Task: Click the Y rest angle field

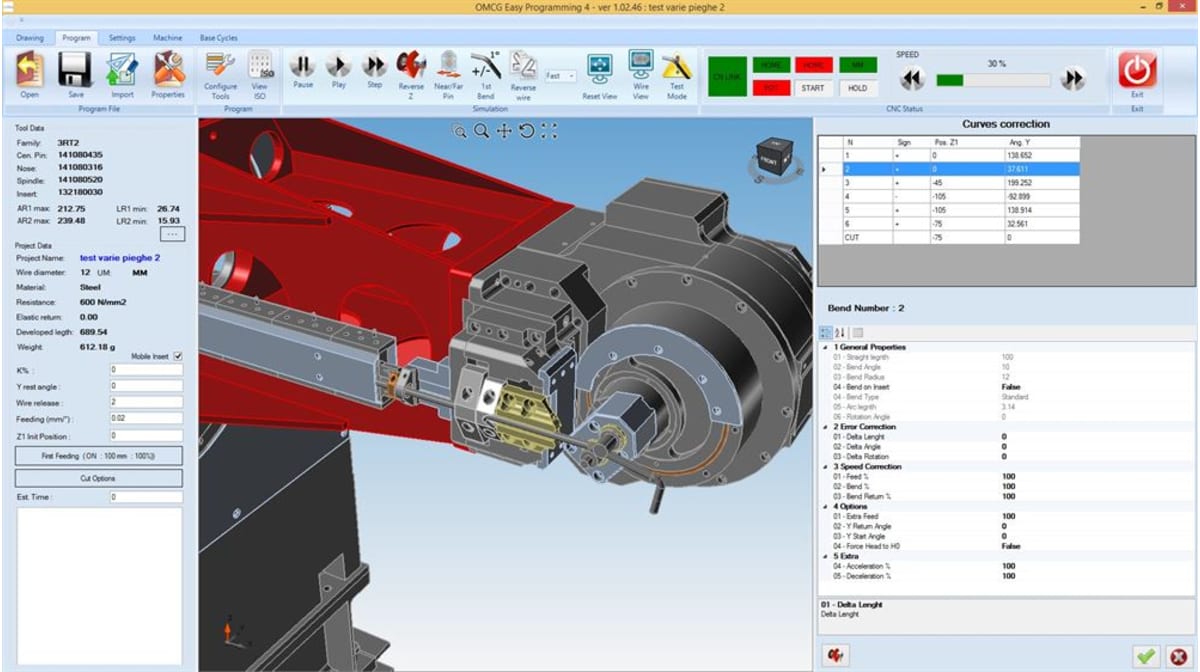Action: [146, 386]
